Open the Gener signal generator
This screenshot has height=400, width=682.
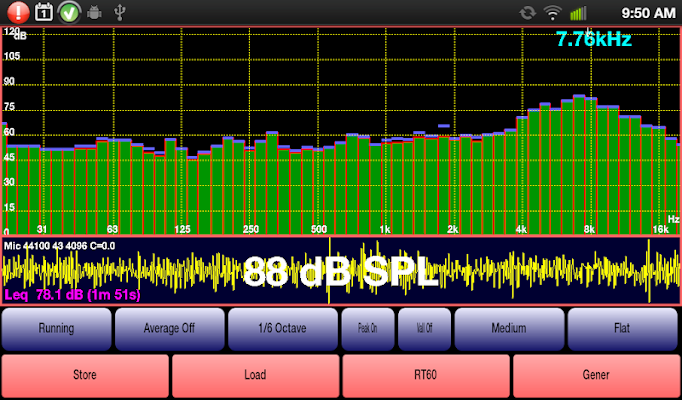(596, 376)
